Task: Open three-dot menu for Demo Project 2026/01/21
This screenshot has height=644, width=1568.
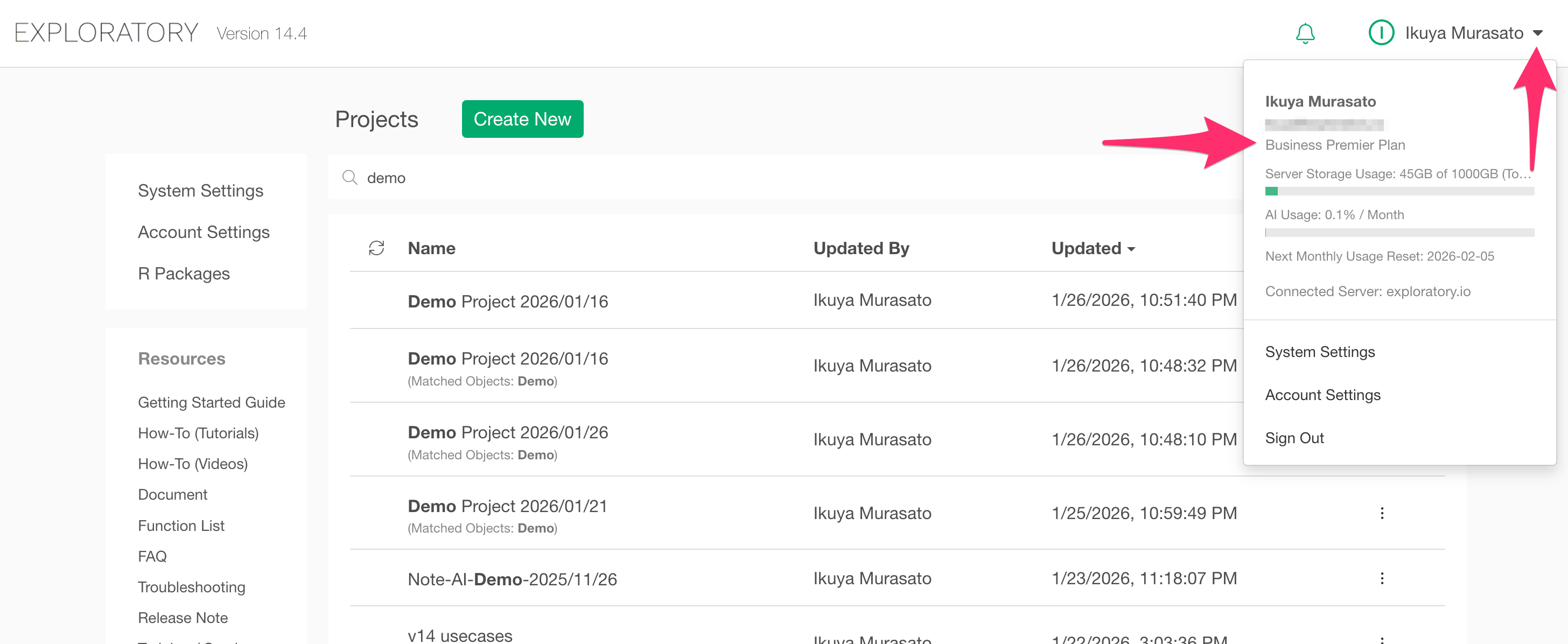Action: coord(1382,513)
